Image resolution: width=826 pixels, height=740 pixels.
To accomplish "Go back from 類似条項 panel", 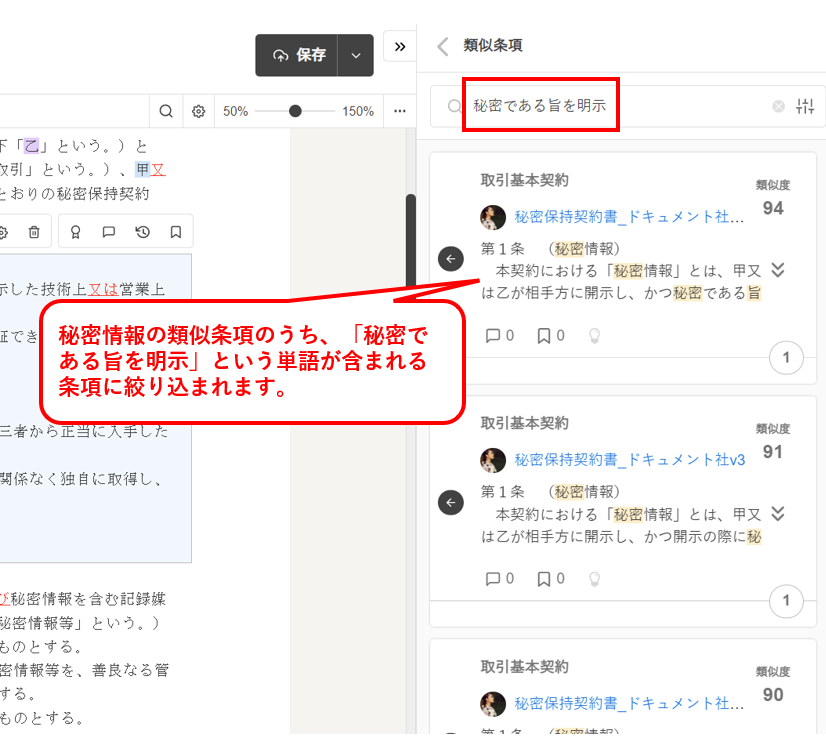I will coord(443,46).
